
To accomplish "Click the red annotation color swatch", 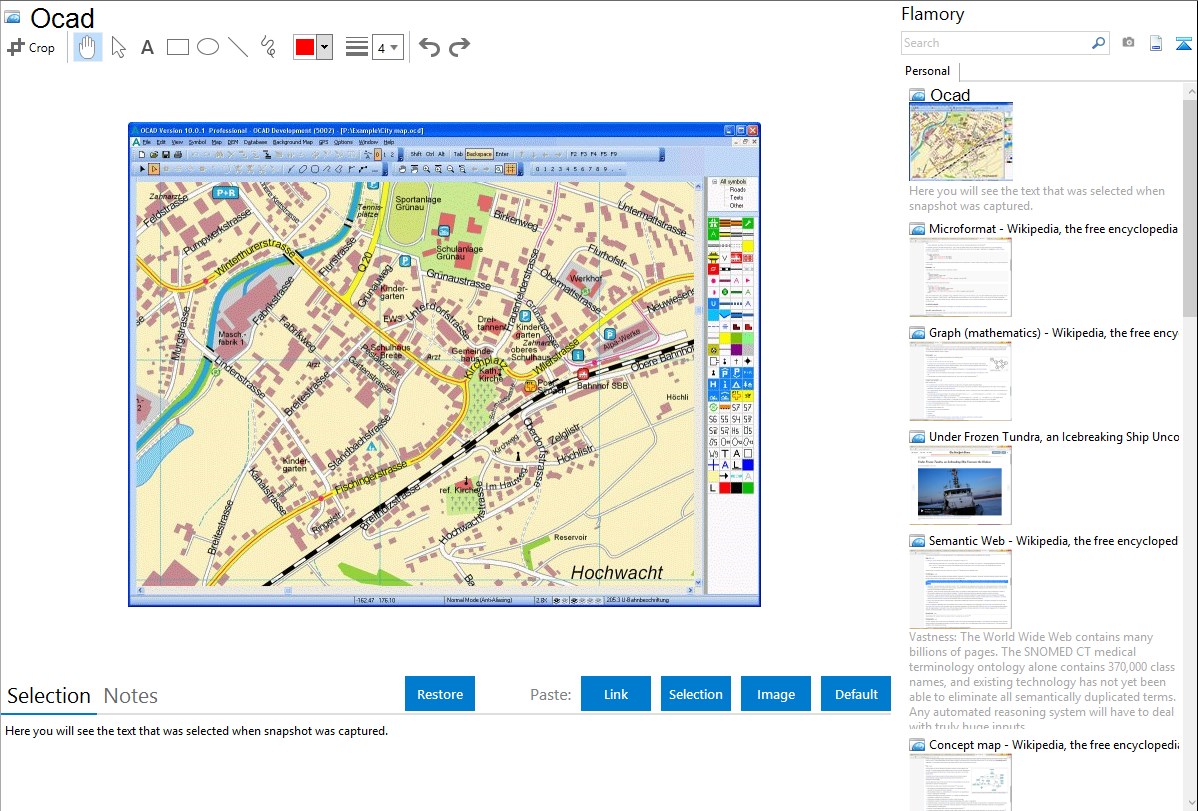I will tap(305, 47).
